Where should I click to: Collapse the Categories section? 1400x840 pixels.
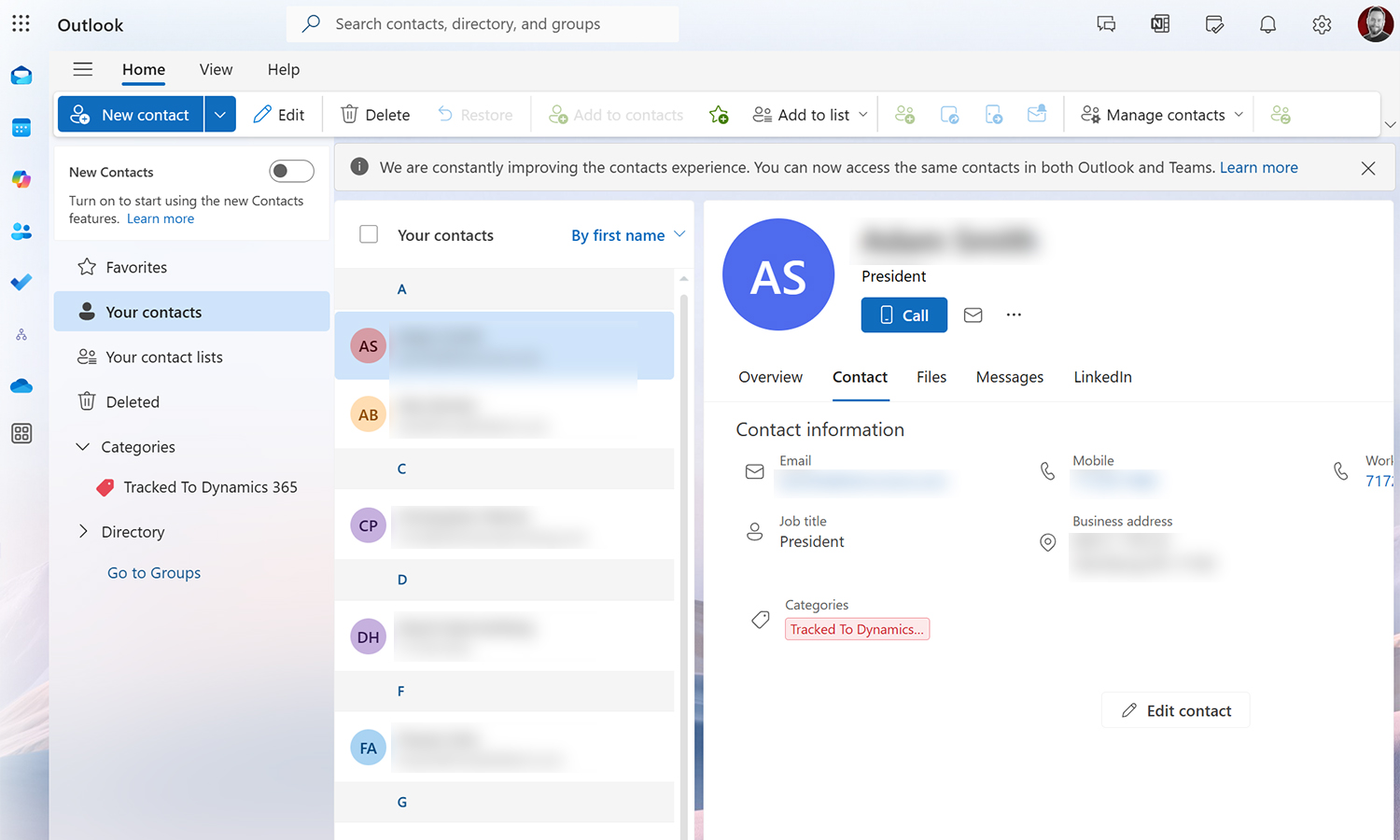click(x=83, y=447)
